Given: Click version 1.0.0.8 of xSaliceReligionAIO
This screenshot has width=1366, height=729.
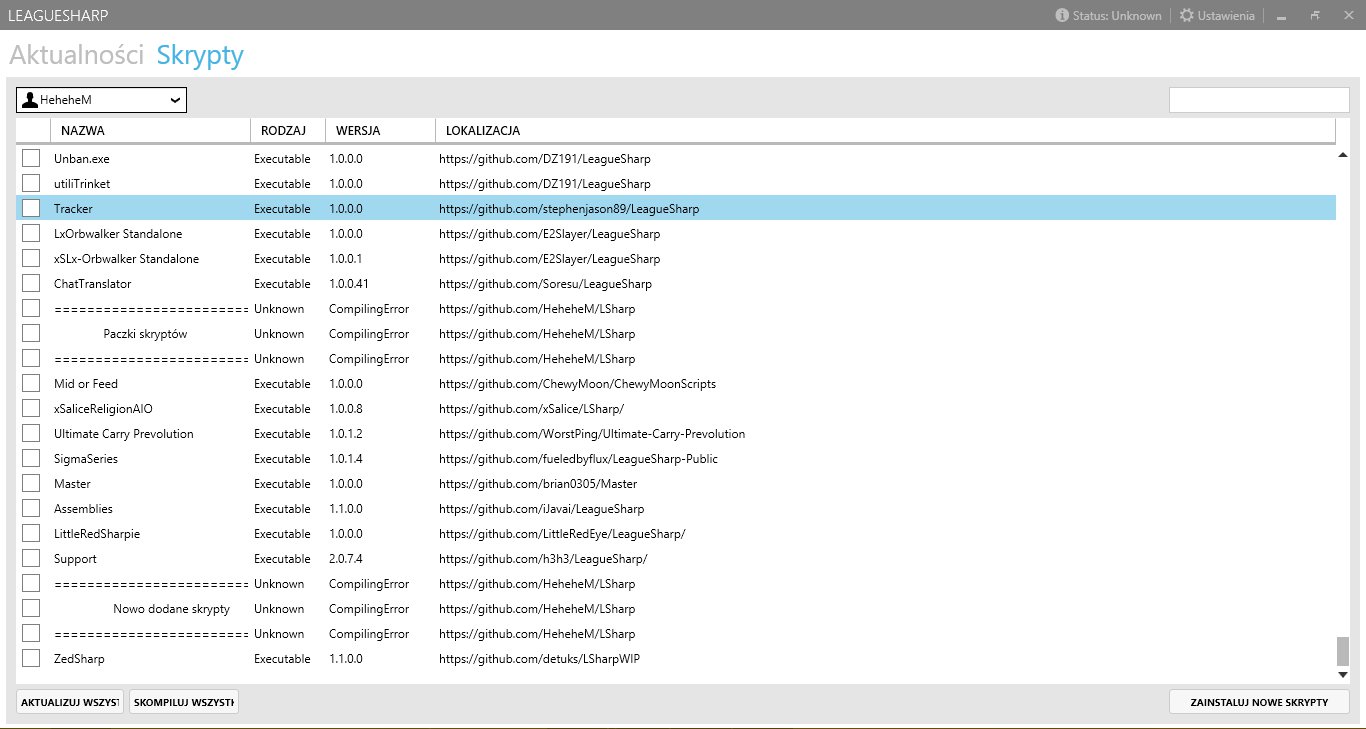Looking at the screenshot, I should (x=345, y=409).
